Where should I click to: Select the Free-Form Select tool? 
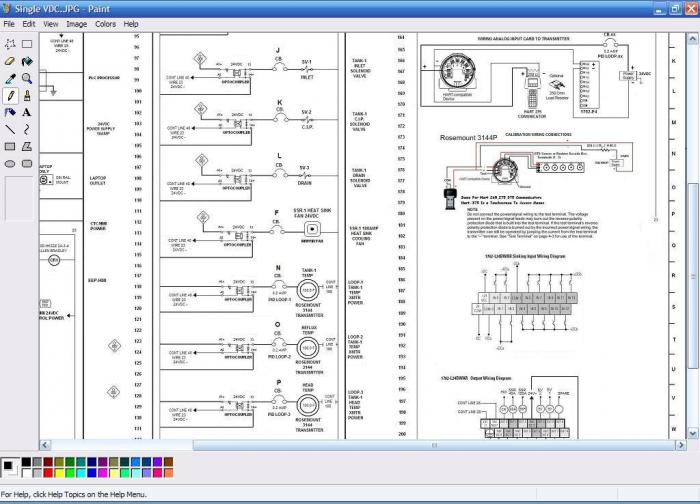click(x=10, y=44)
